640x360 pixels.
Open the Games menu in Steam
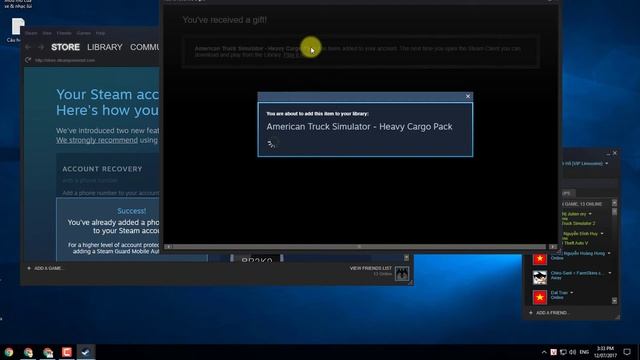(84, 33)
